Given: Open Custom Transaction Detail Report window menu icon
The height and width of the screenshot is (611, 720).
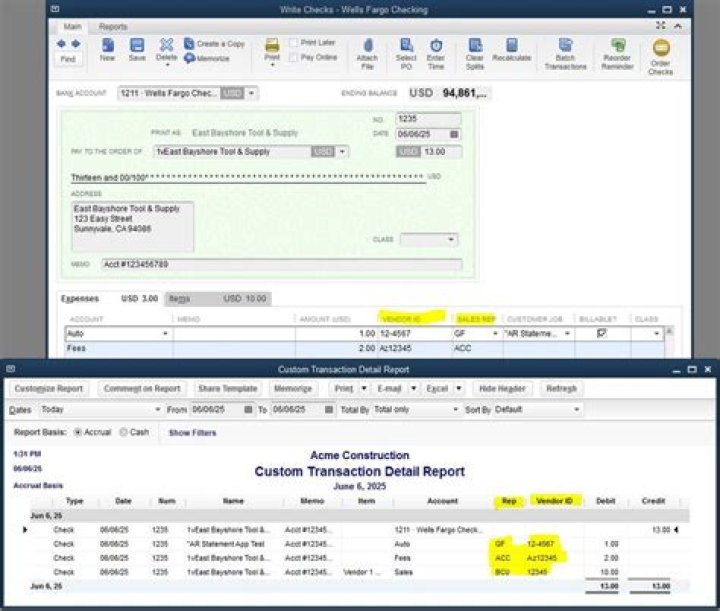Looking at the screenshot, I should (11, 369).
